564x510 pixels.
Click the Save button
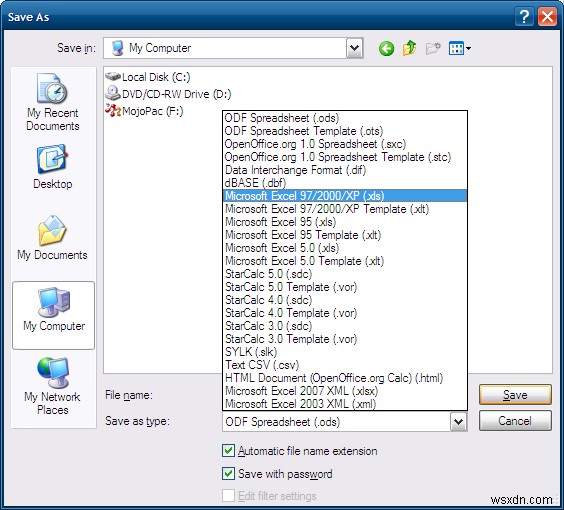[x=515, y=395]
